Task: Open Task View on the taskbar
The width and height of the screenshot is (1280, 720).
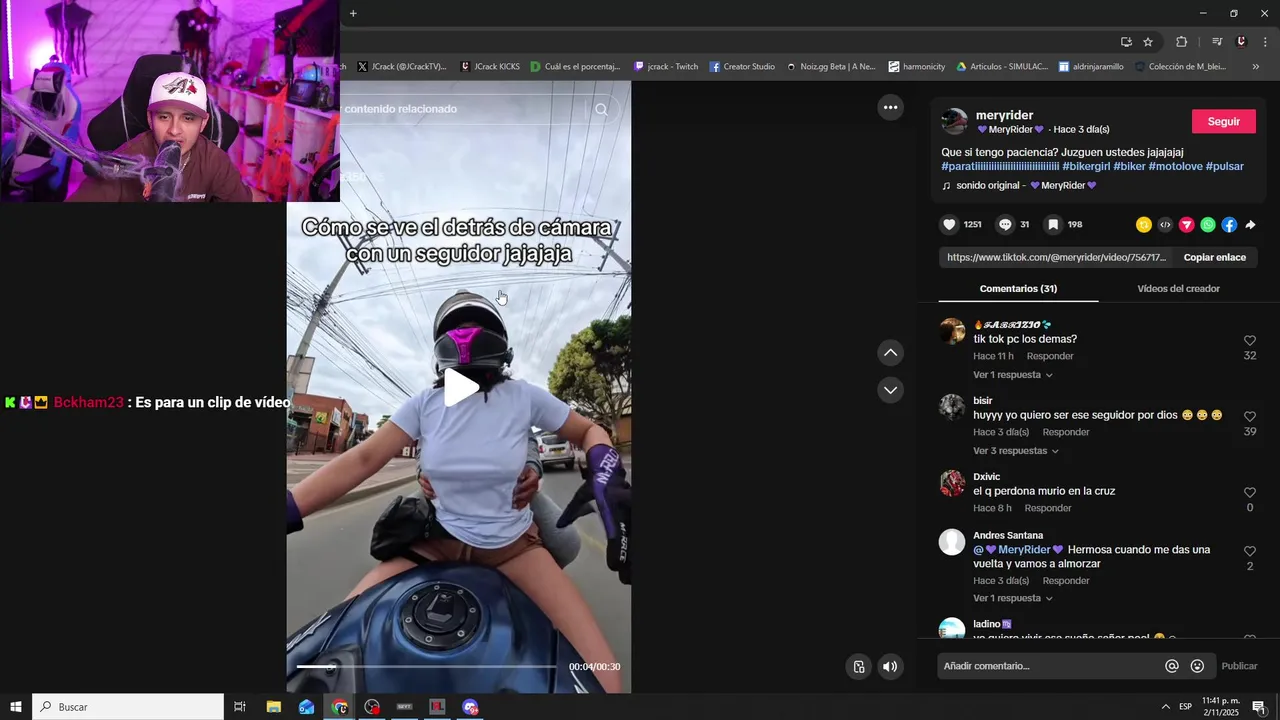Action: coord(240,707)
